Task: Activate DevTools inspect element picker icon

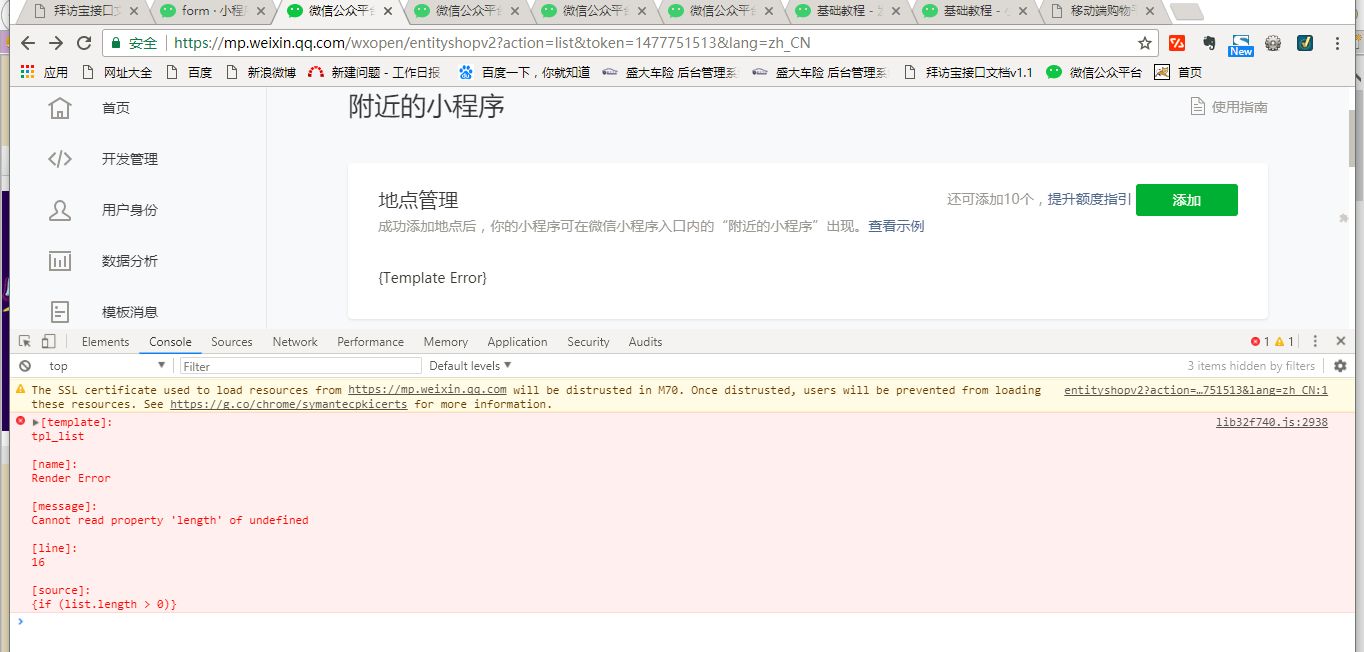Action: [x=25, y=341]
